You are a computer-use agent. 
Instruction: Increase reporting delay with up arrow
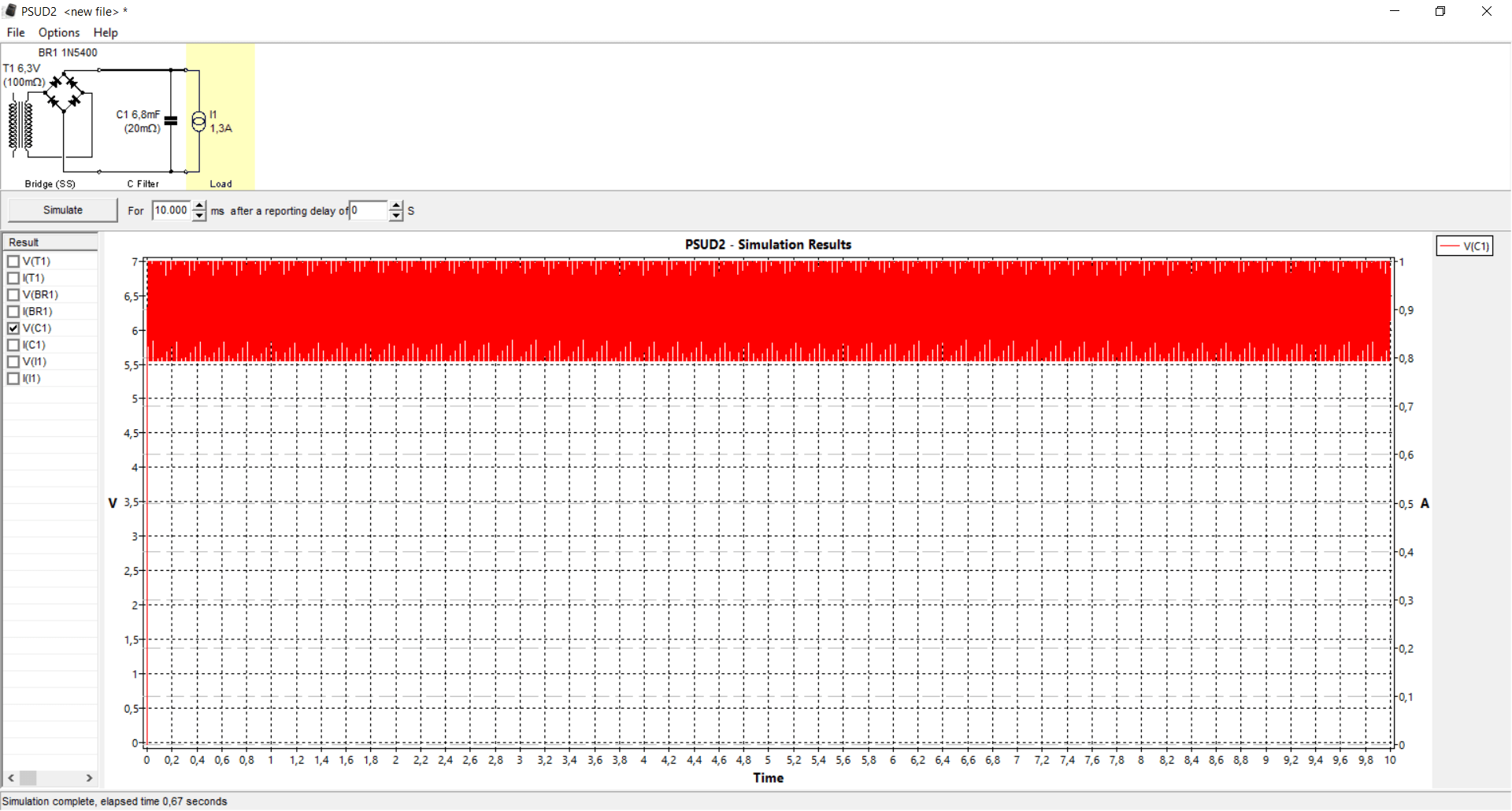(396, 206)
